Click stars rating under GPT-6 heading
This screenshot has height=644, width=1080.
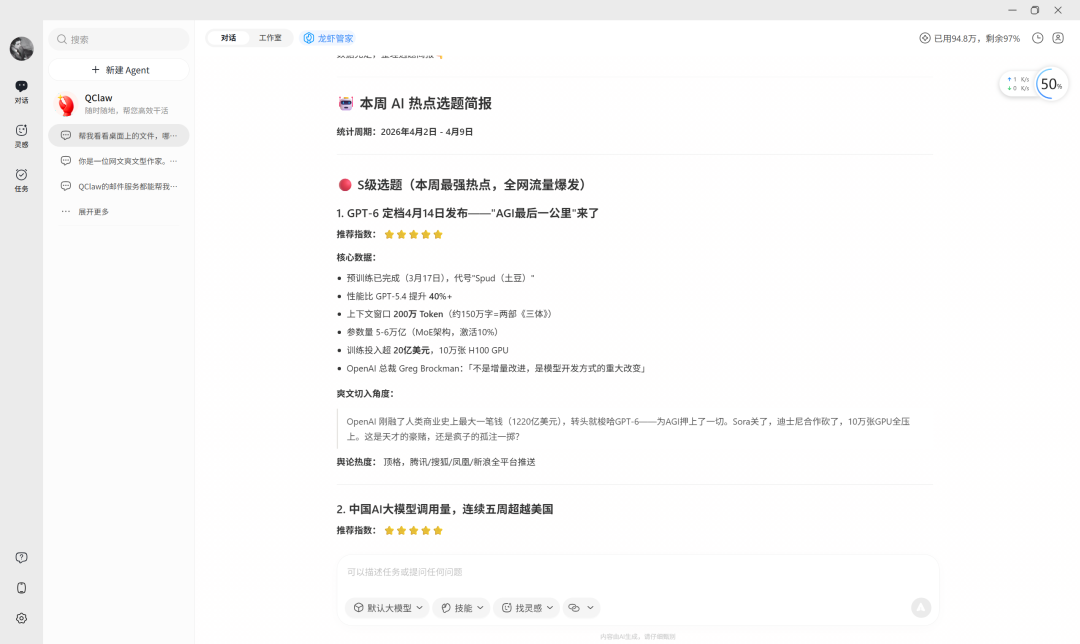coord(413,234)
